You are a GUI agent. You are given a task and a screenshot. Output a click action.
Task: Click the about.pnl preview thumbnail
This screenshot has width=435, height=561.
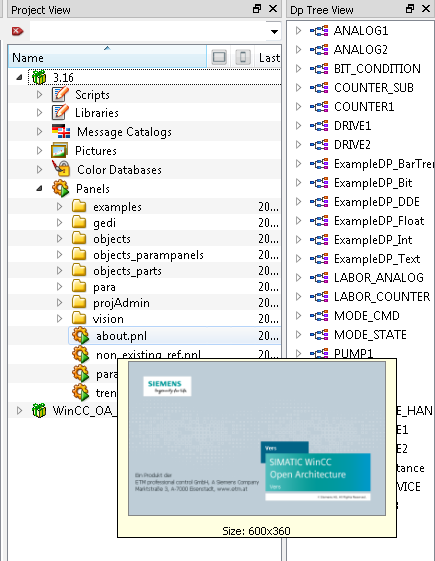point(257,438)
